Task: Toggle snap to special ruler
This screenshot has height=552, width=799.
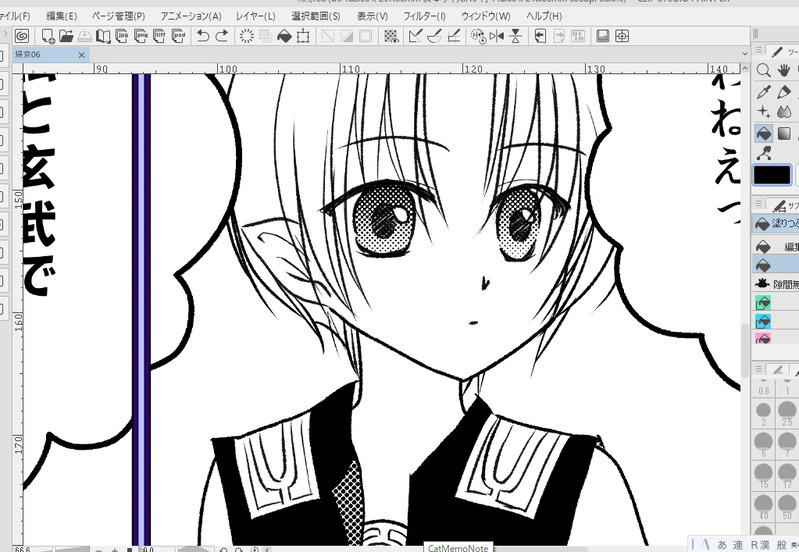Action: 434,36
